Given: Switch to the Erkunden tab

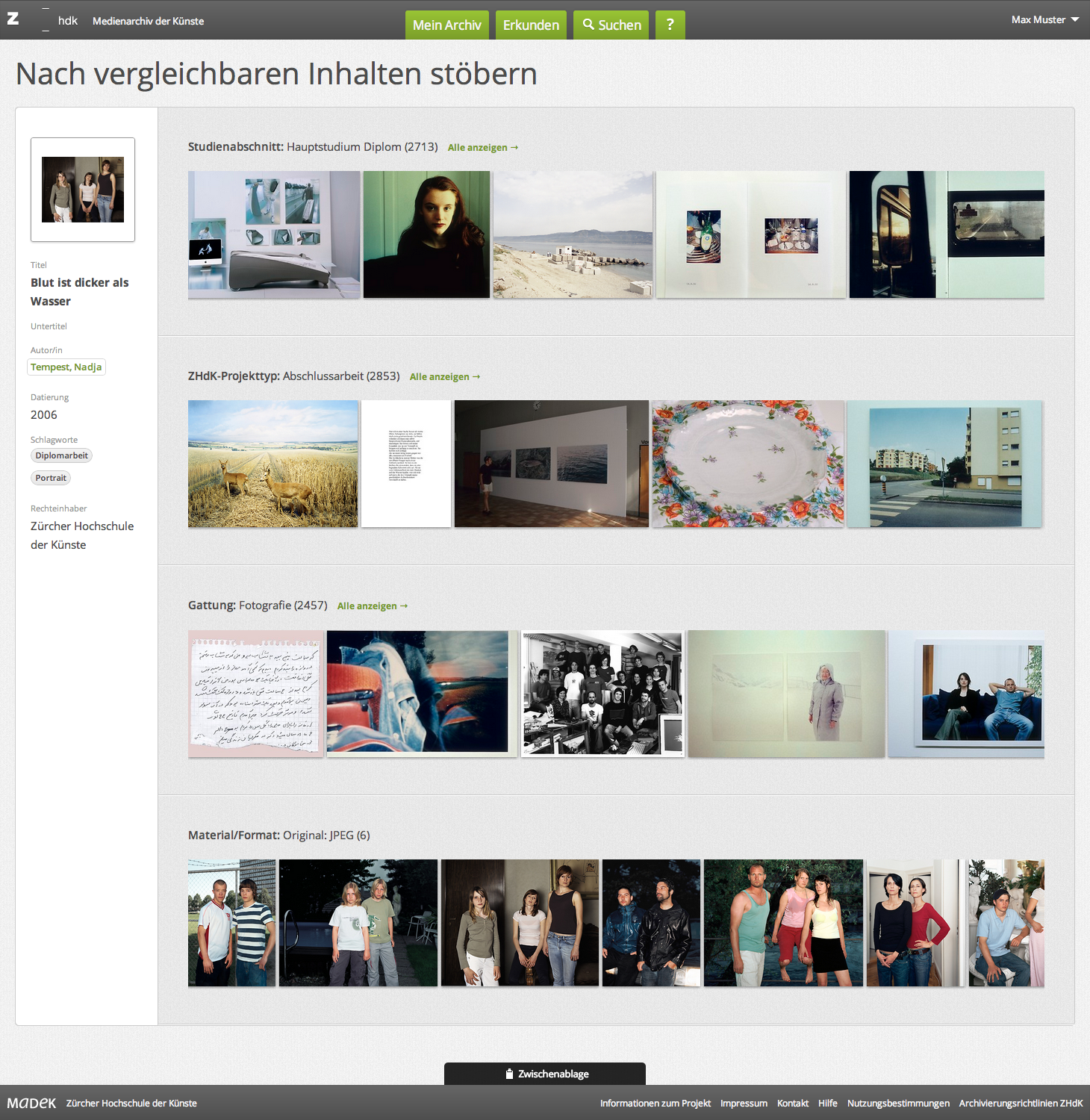Looking at the screenshot, I should 531,25.
